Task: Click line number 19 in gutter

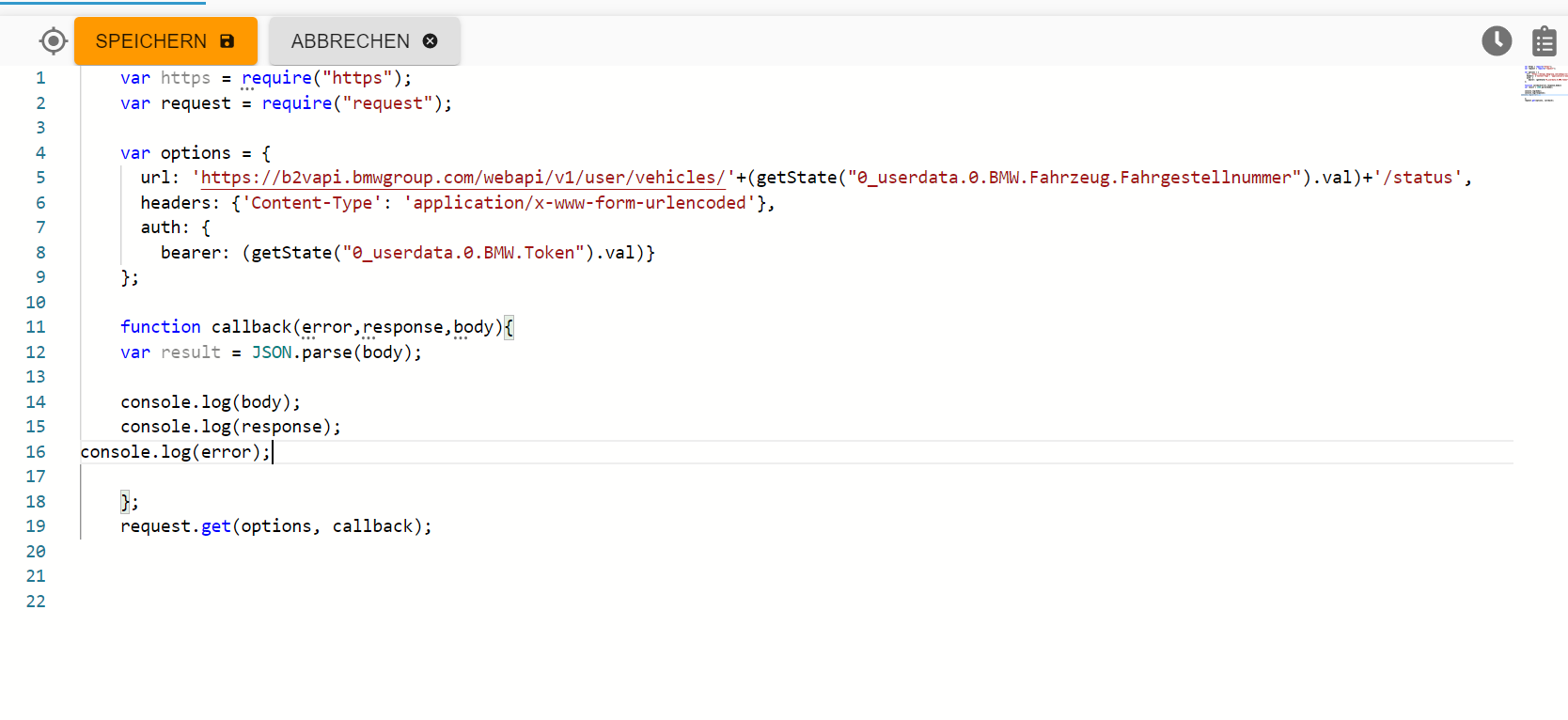Action: click(36, 526)
